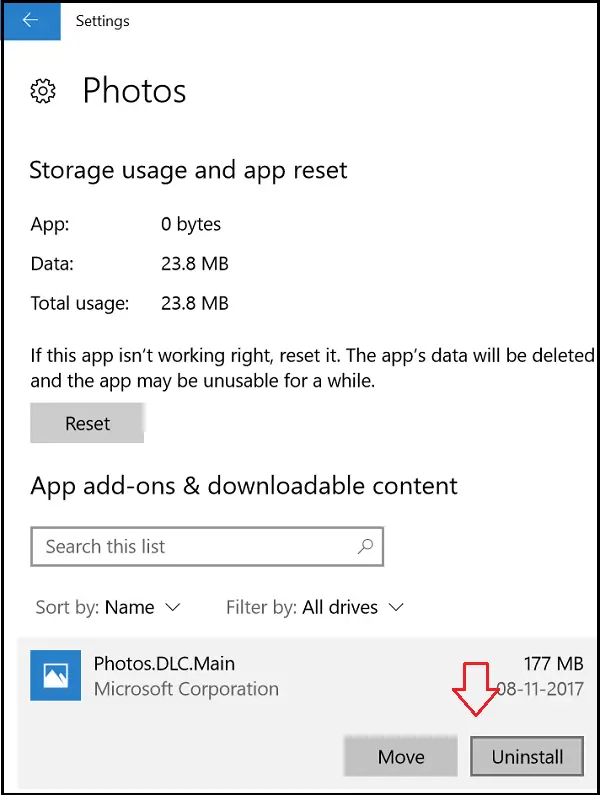
Task: Click the 177 MB size label
Action: pos(553,663)
